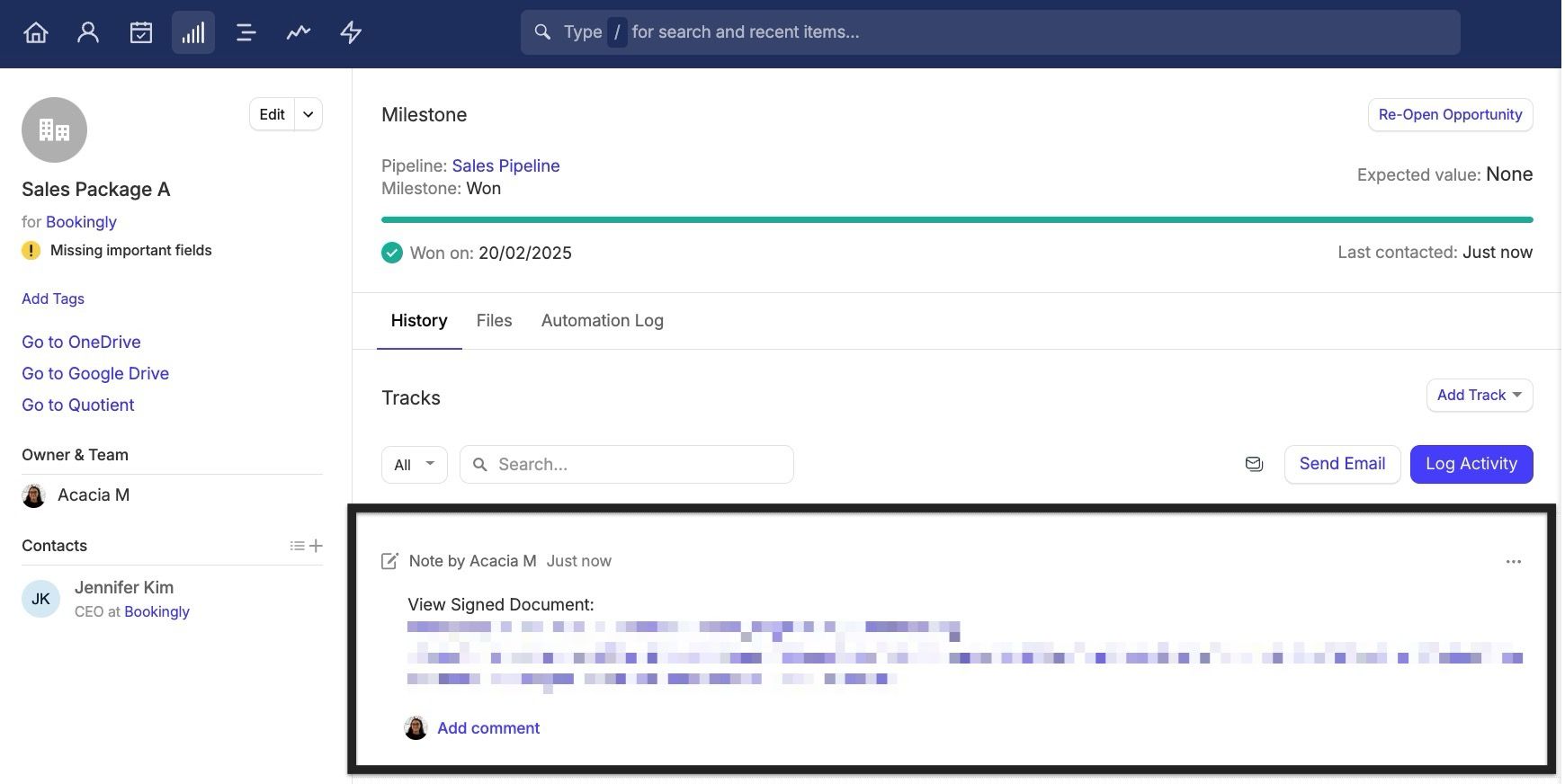Click Acacia M's owner avatar photo
The width and height of the screenshot is (1565, 784).
pyautogui.click(x=33, y=495)
